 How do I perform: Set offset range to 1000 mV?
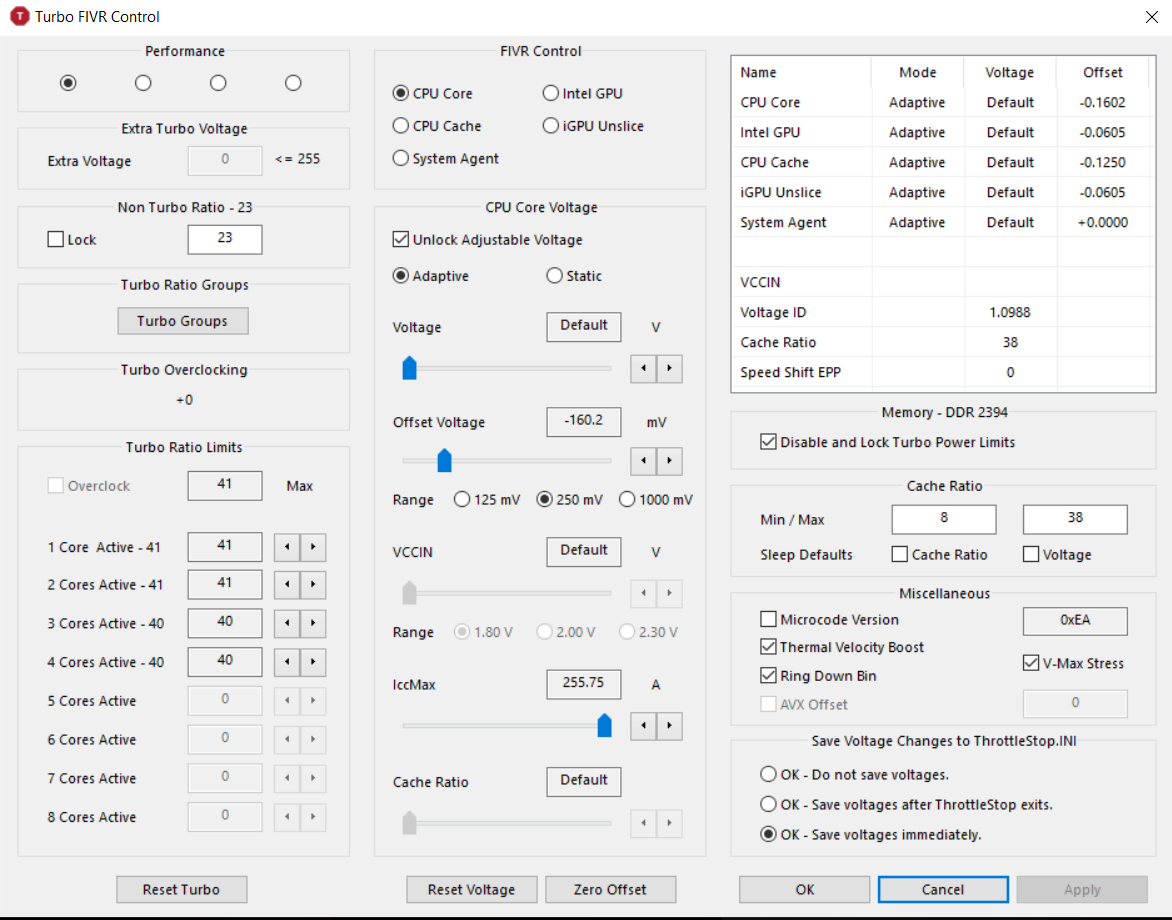point(656,499)
